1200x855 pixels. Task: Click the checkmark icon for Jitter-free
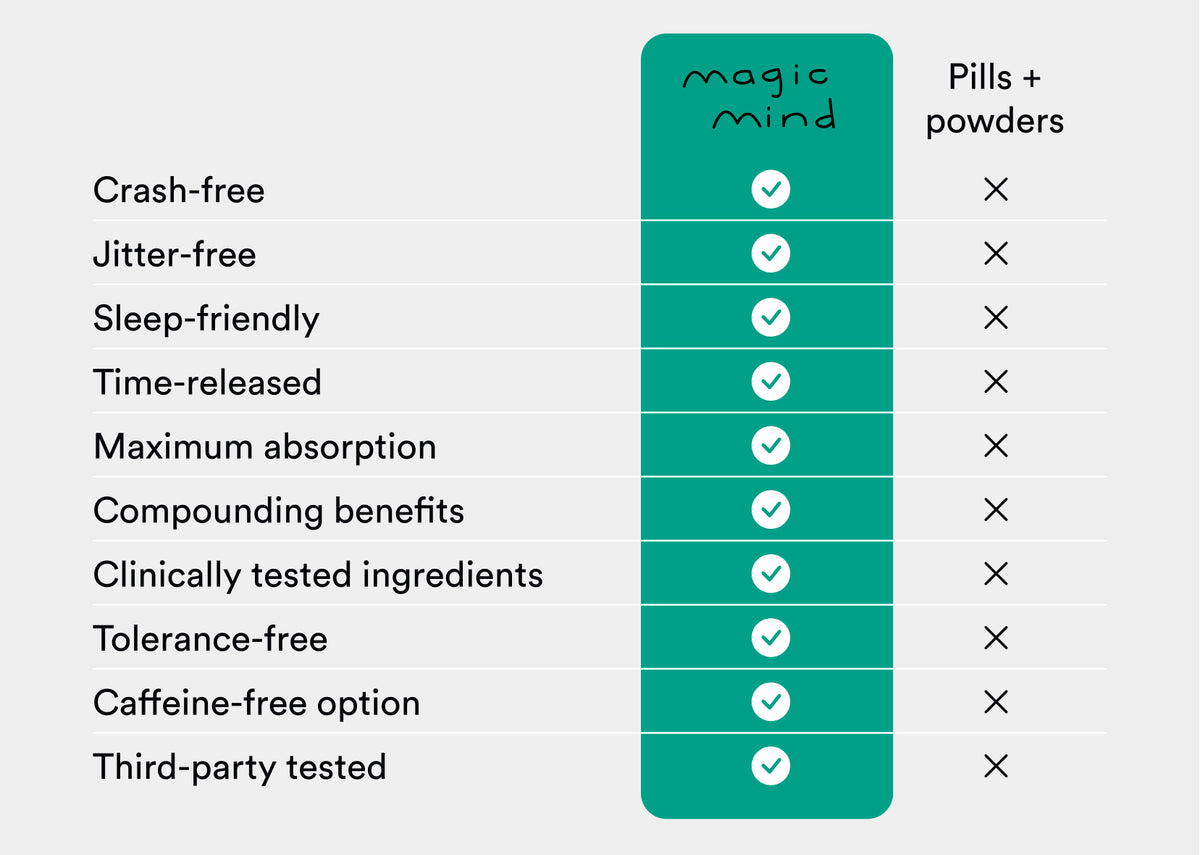click(770, 253)
